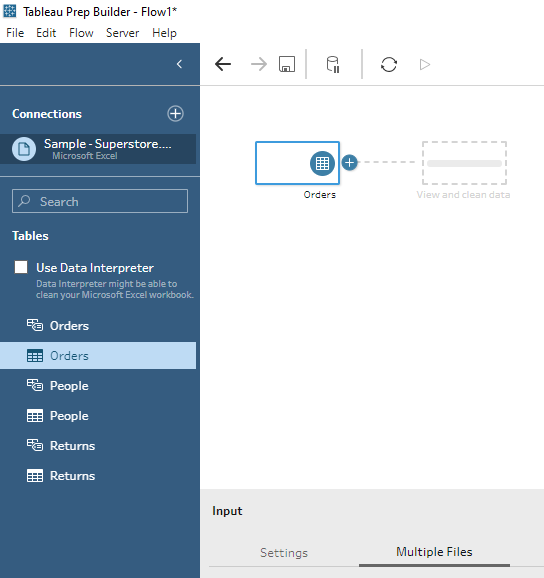Click the save flow disk icon
The width and height of the screenshot is (544, 578).
(x=287, y=64)
